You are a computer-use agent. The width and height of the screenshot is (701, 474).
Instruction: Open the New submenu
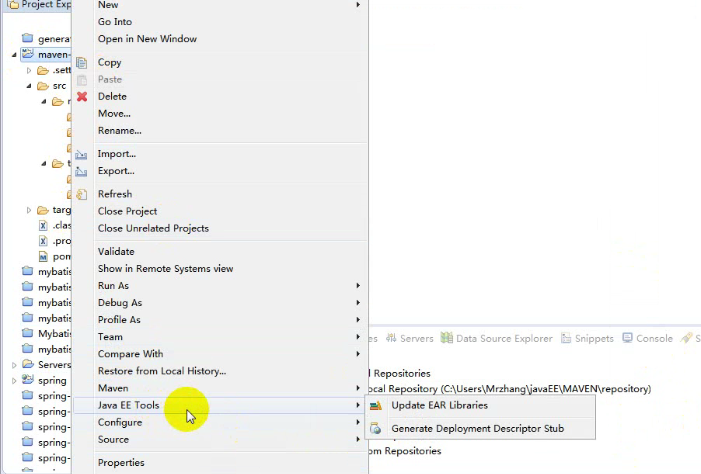(x=220, y=5)
